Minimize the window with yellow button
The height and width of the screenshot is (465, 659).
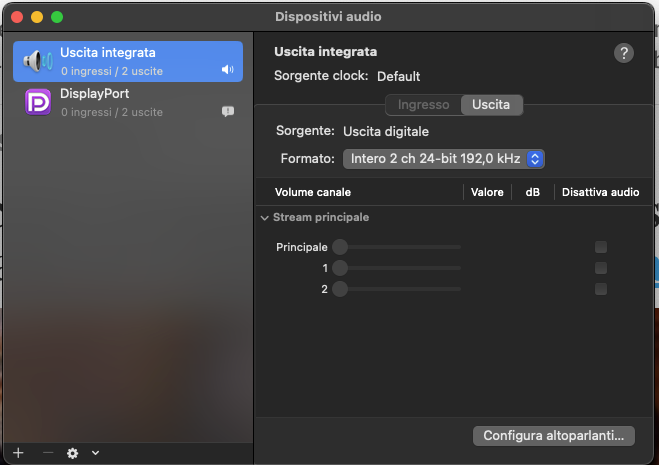(x=37, y=17)
